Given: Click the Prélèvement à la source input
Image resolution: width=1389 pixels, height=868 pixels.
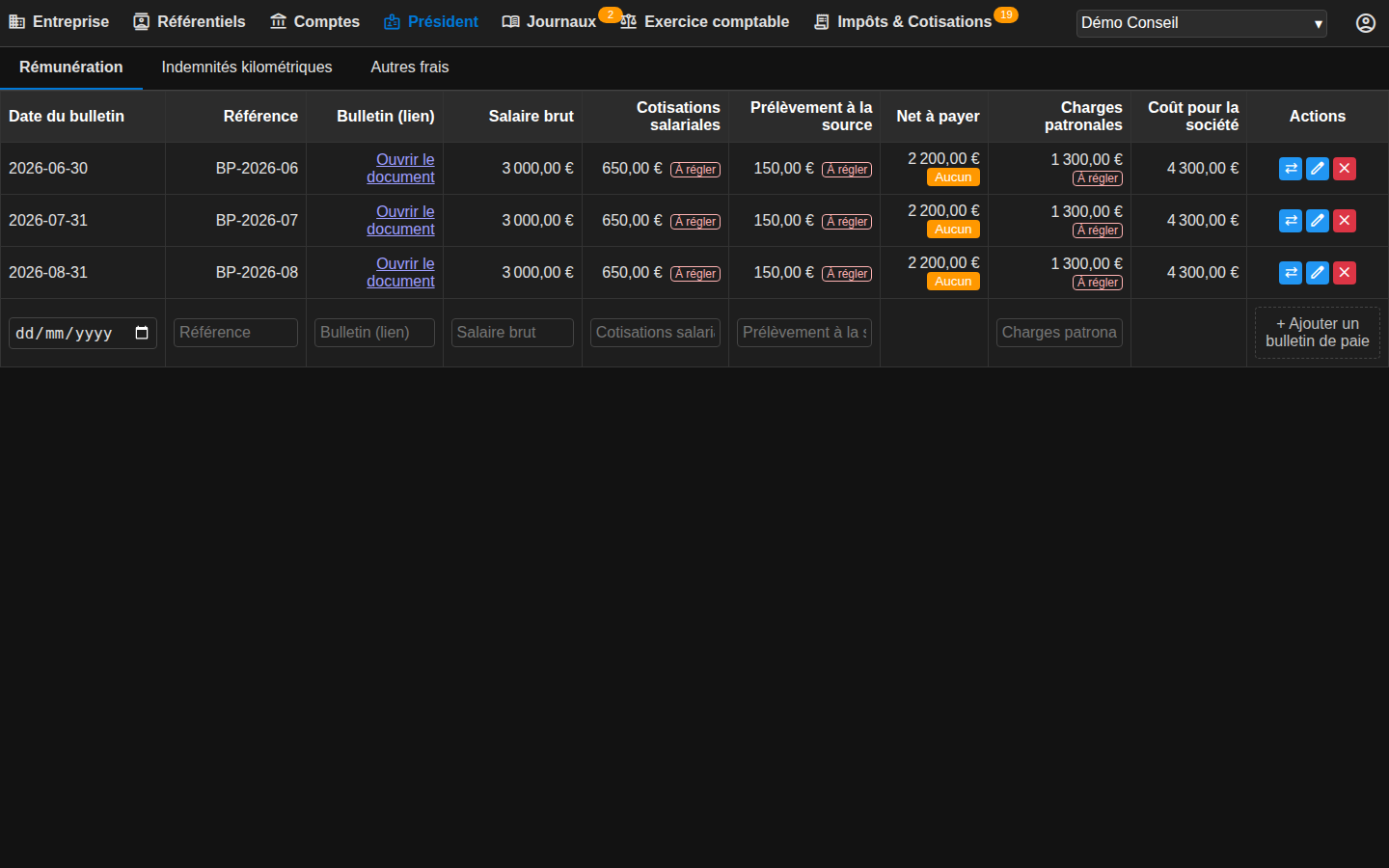Looking at the screenshot, I should [x=804, y=333].
